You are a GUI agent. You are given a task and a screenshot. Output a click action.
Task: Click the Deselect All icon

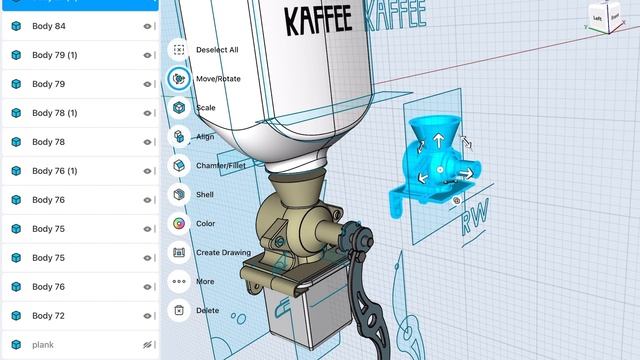pyautogui.click(x=179, y=50)
